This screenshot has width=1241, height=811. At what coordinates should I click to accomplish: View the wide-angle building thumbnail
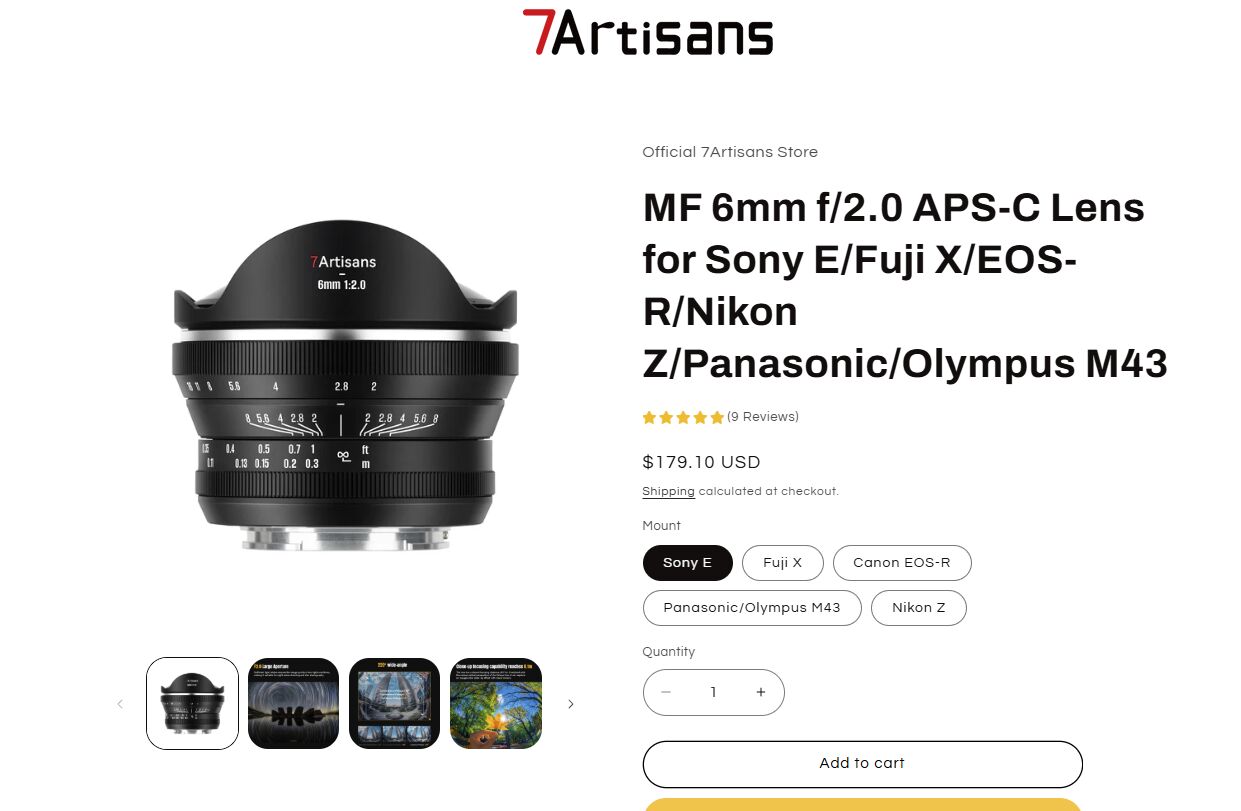[x=395, y=703]
